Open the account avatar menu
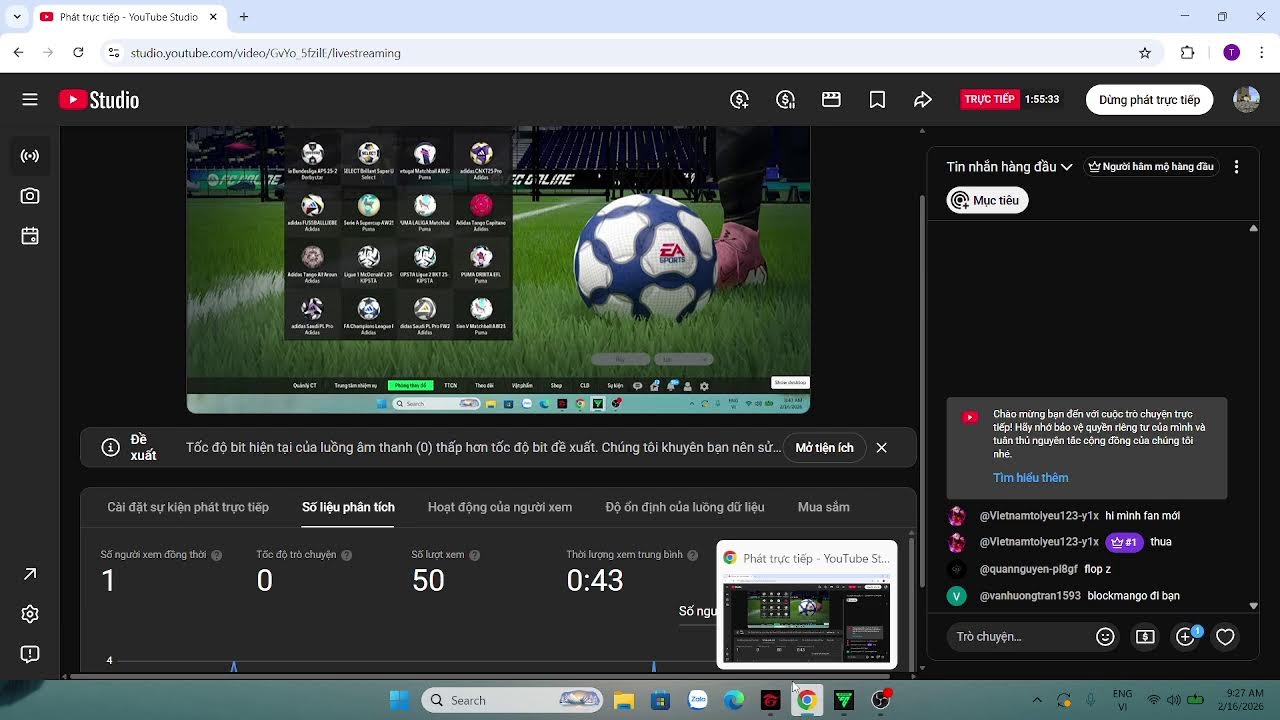This screenshot has height=720, width=1280. [x=1247, y=99]
